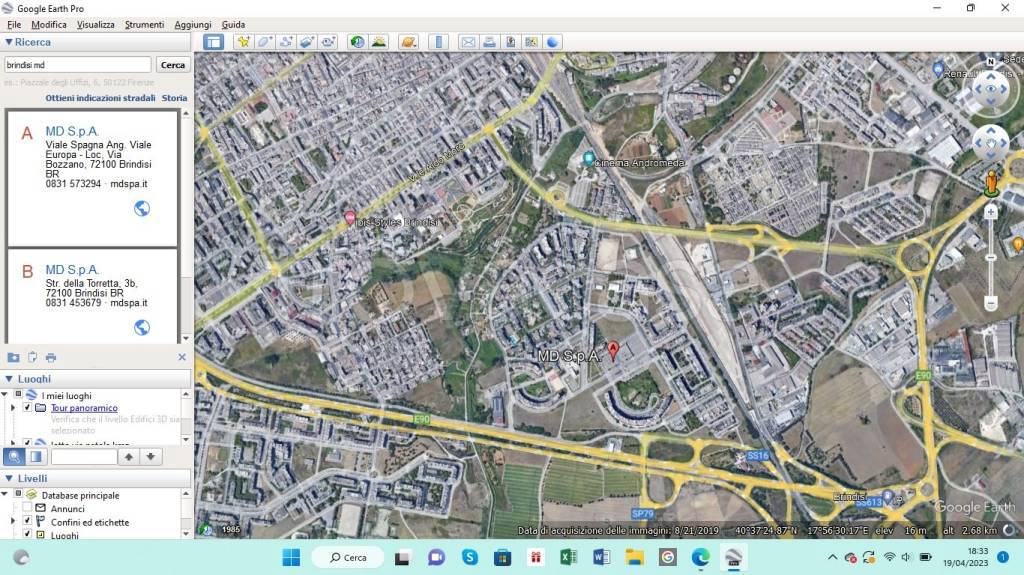Switch between Earth, Sky and planets

click(408, 42)
